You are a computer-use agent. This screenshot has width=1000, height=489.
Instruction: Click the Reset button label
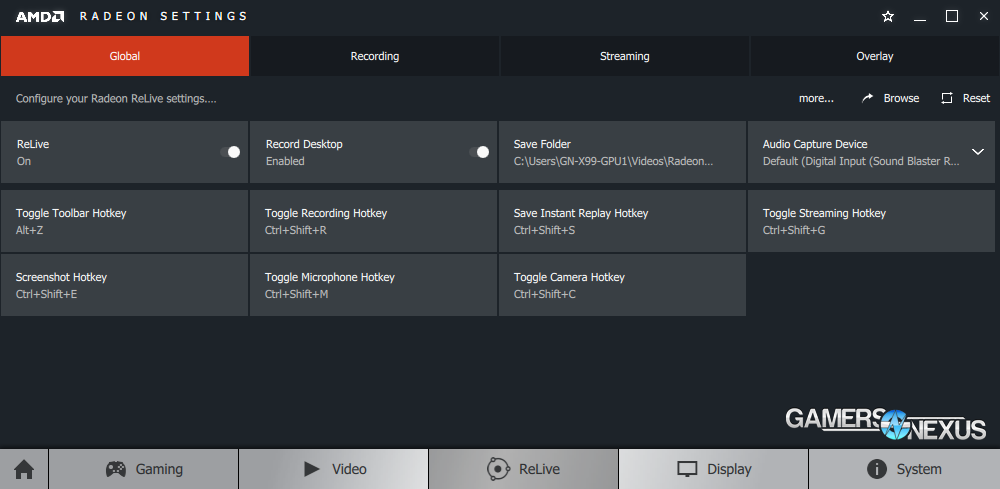[976, 98]
